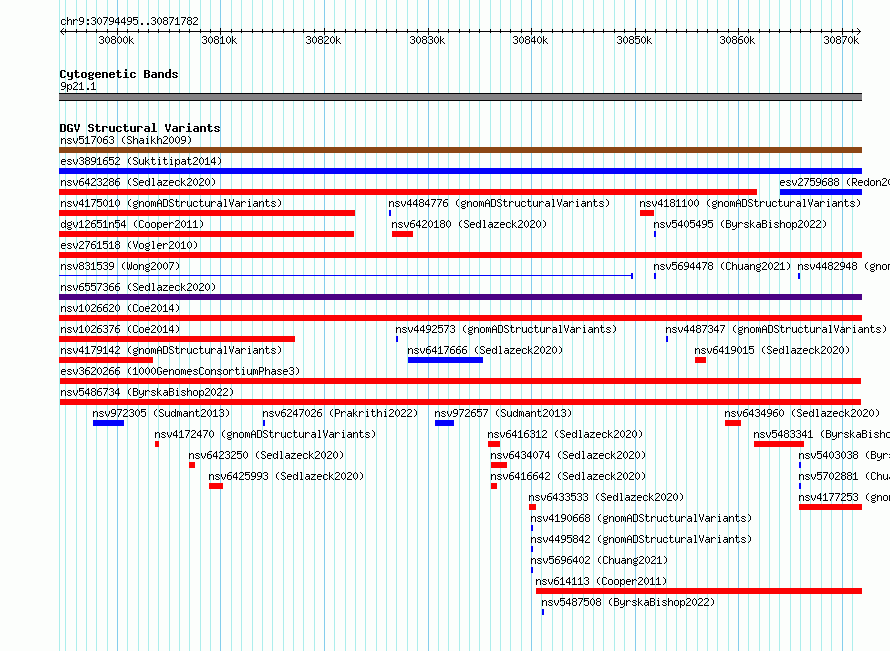The width and height of the screenshot is (890, 651).
Task: Click nsv6420180 (Sedlazeck2020) label
Action: point(469,224)
